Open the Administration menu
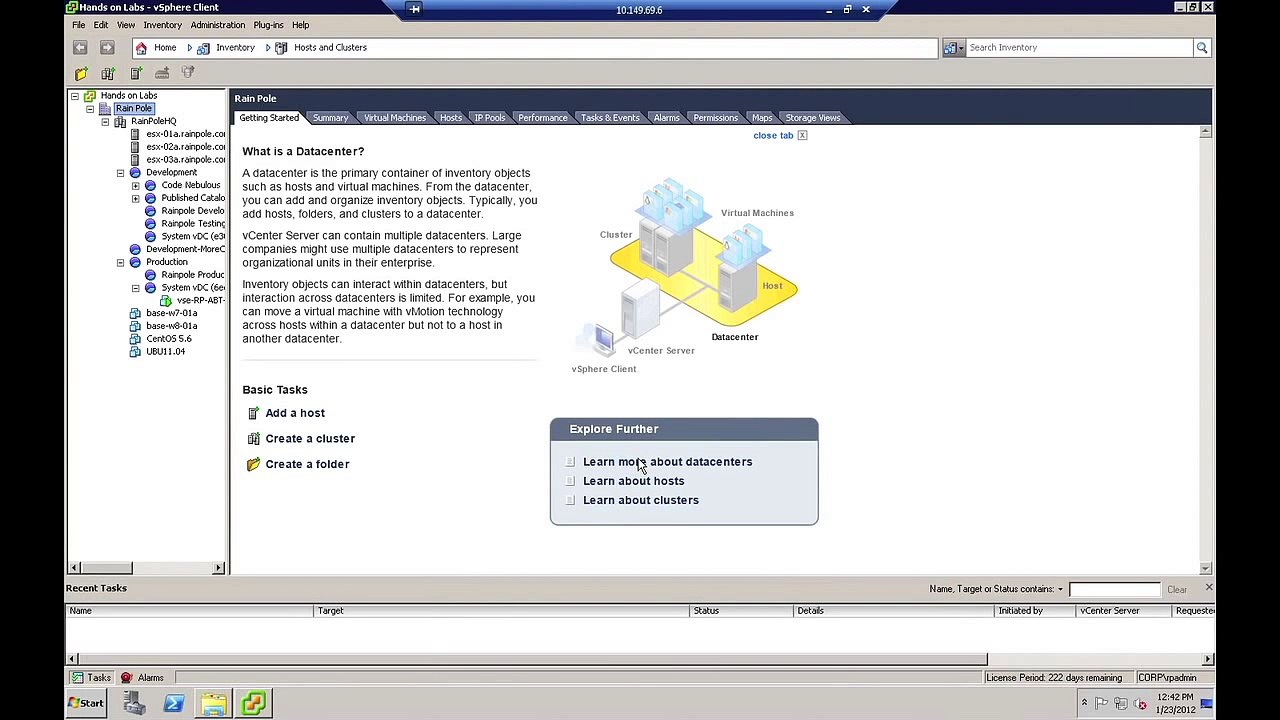The width and height of the screenshot is (1280, 720). [x=217, y=25]
